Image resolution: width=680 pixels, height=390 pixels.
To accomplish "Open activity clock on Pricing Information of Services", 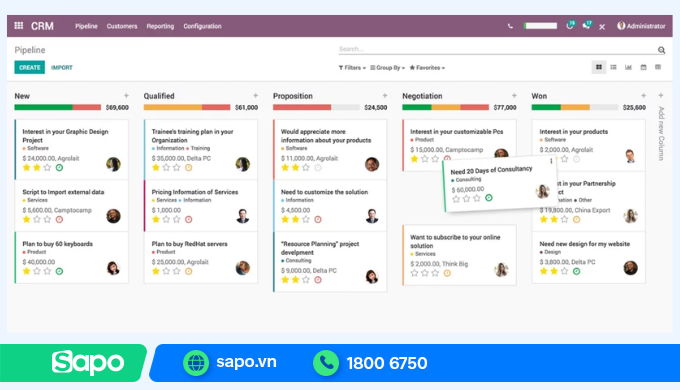I will [189, 220].
